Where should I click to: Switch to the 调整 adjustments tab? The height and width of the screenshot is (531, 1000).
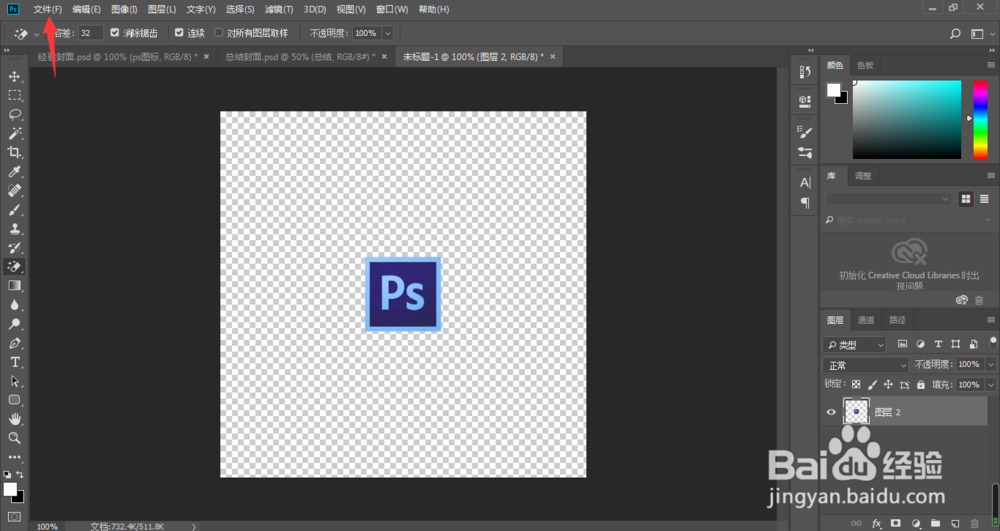863,176
